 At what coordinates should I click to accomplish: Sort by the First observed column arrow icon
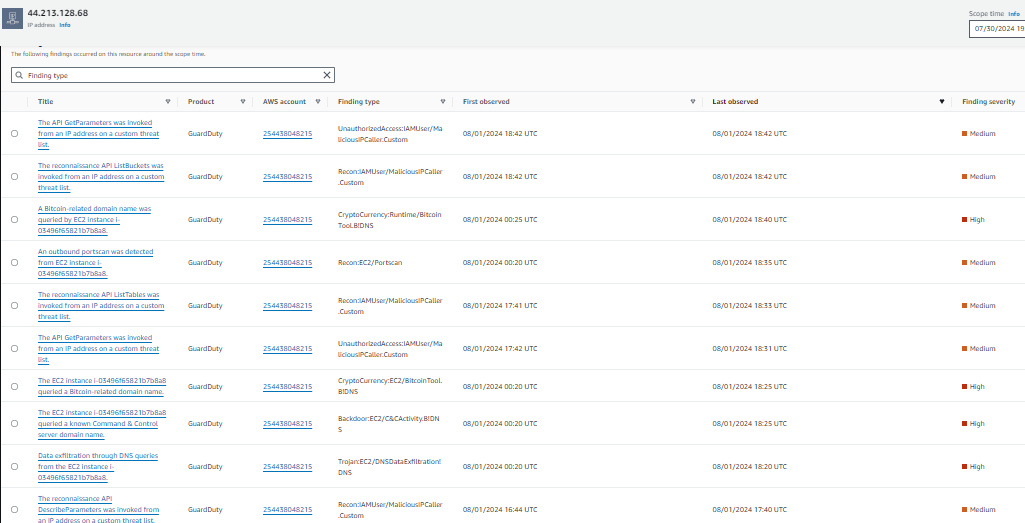pos(693,102)
